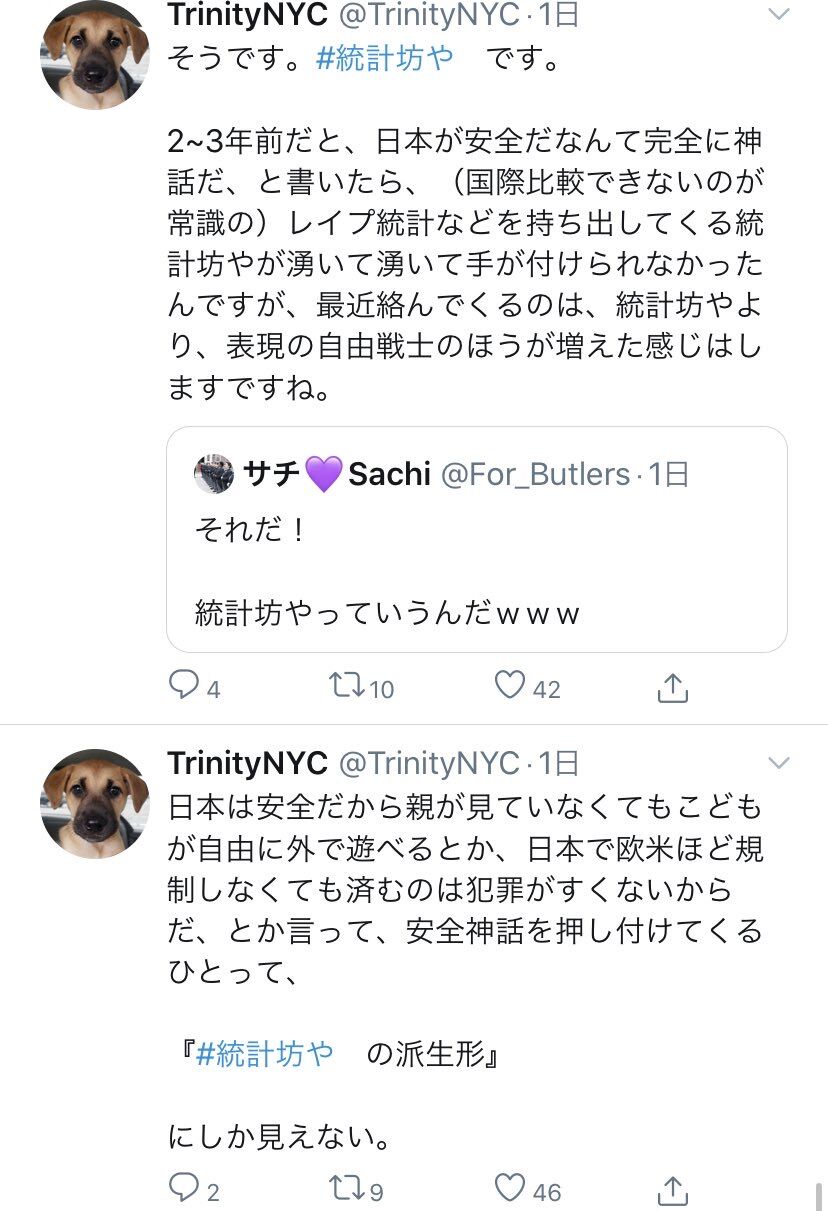Screen dimensions: 828x1211
Task: Click the scrollbar at the right edge
Action: click(819, 1195)
